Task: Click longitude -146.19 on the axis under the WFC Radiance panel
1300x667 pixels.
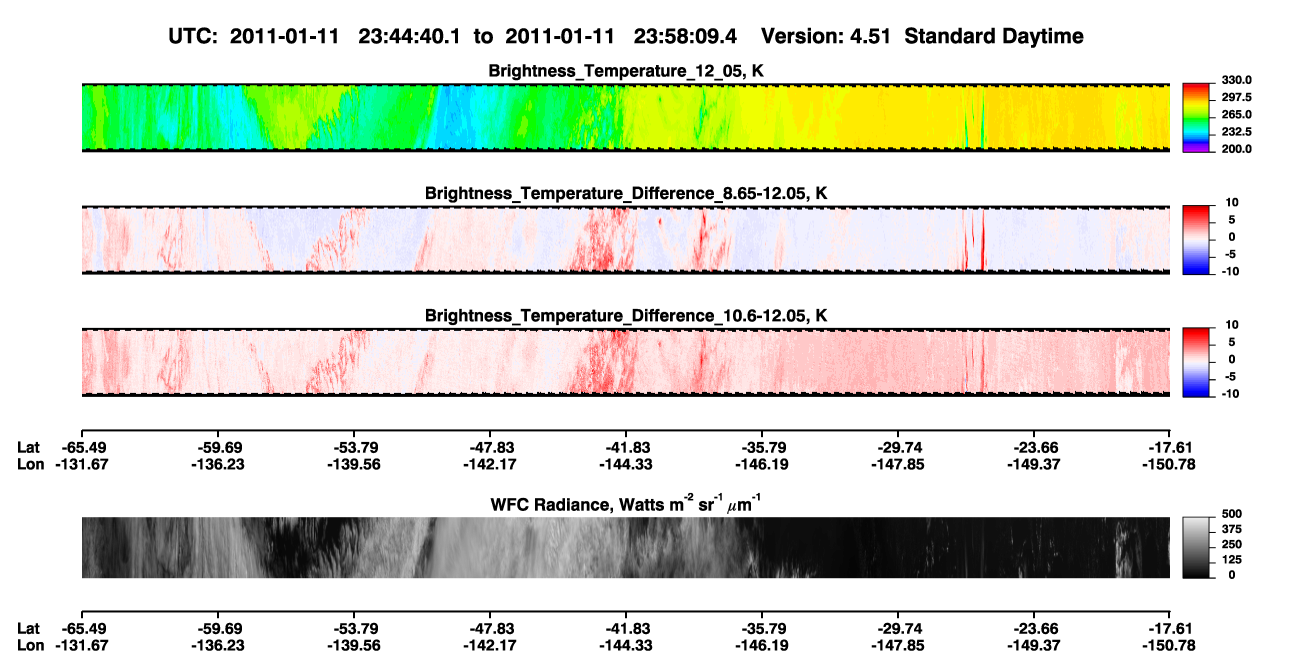Action: click(x=762, y=644)
